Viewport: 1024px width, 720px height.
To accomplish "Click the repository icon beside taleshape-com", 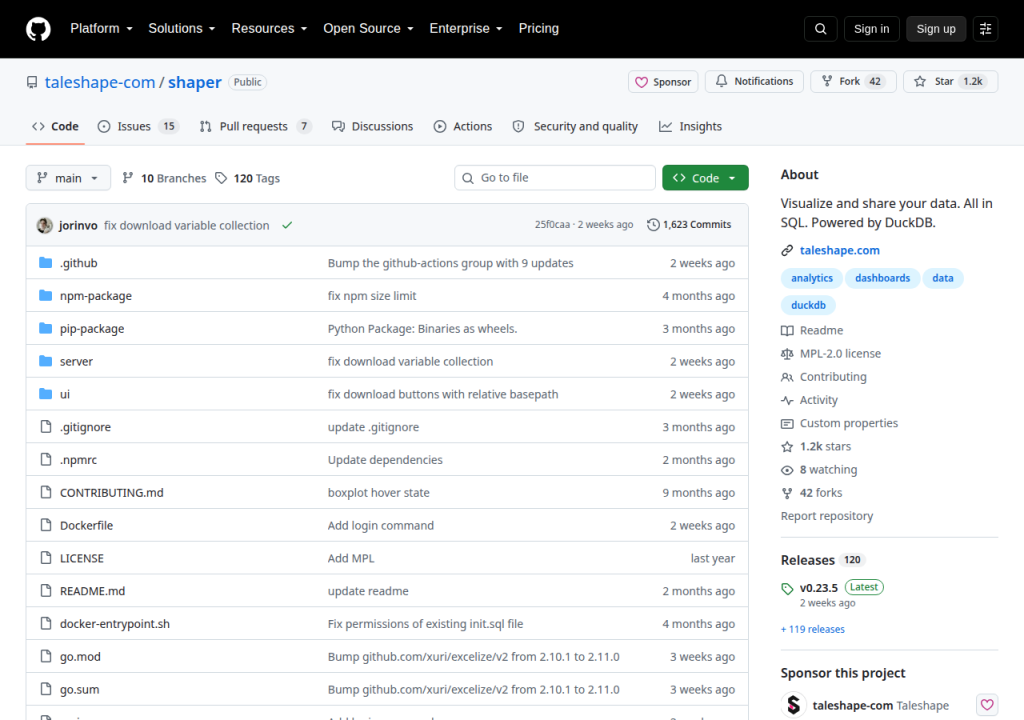I will (32, 82).
